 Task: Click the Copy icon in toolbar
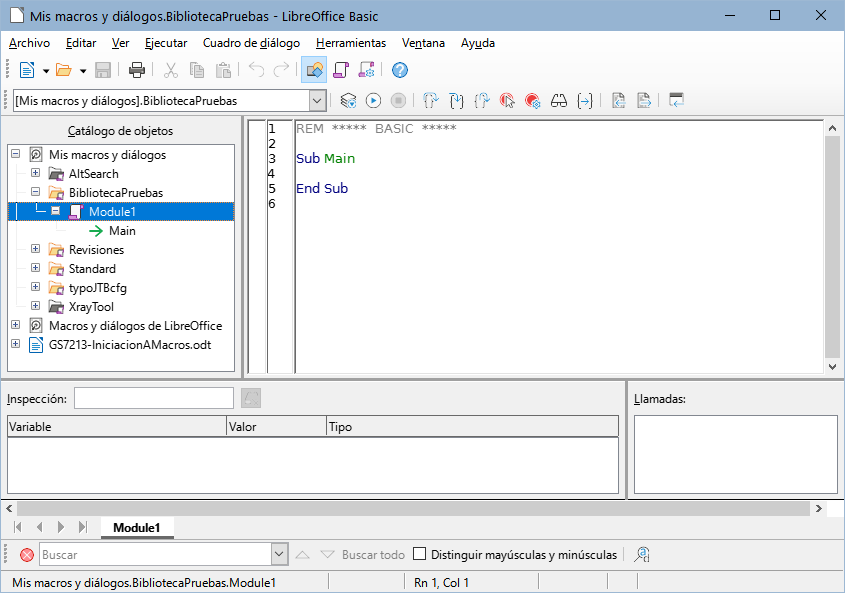pyautogui.click(x=197, y=70)
